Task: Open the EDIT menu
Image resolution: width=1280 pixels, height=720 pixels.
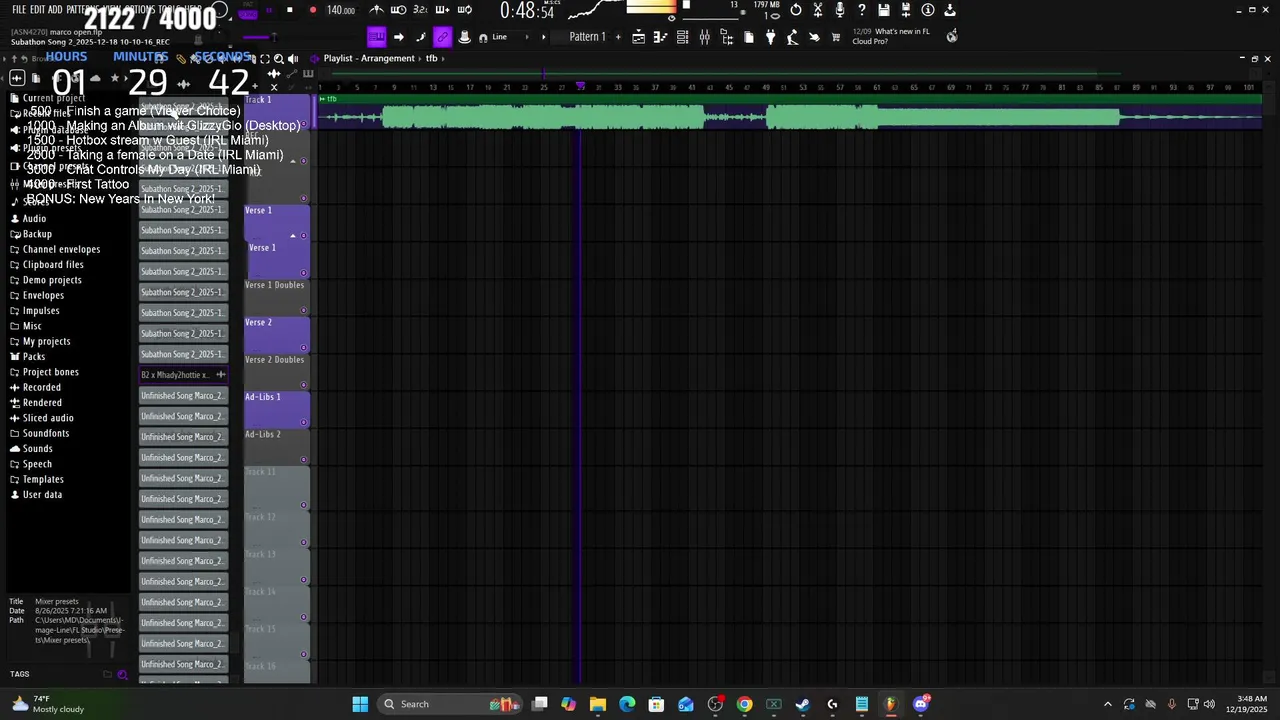Action: pyautogui.click(x=38, y=10)
